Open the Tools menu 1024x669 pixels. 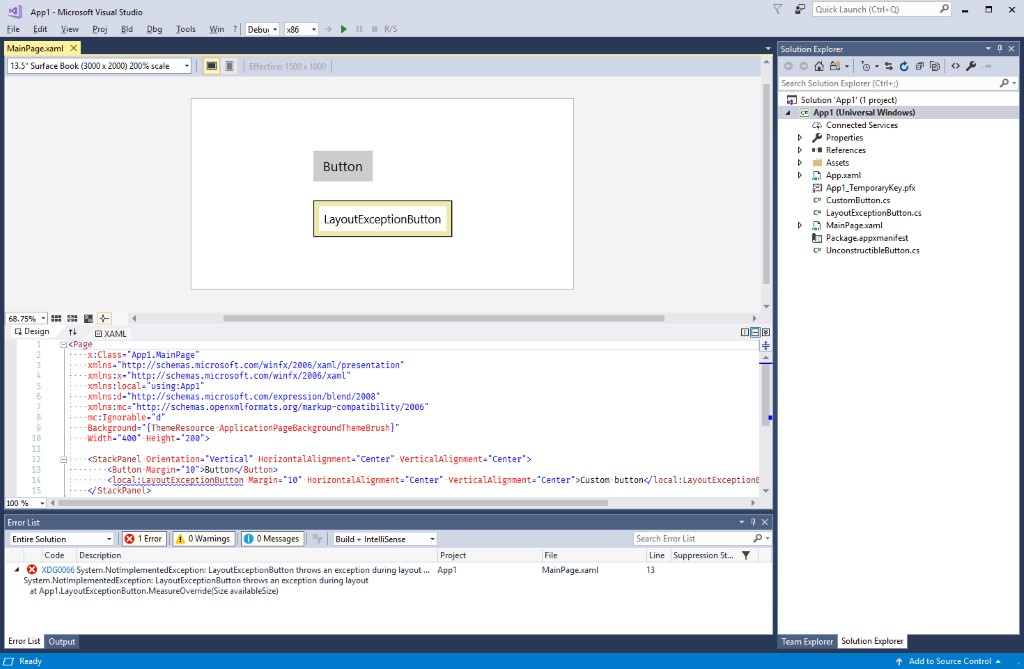tap(186, 29)
